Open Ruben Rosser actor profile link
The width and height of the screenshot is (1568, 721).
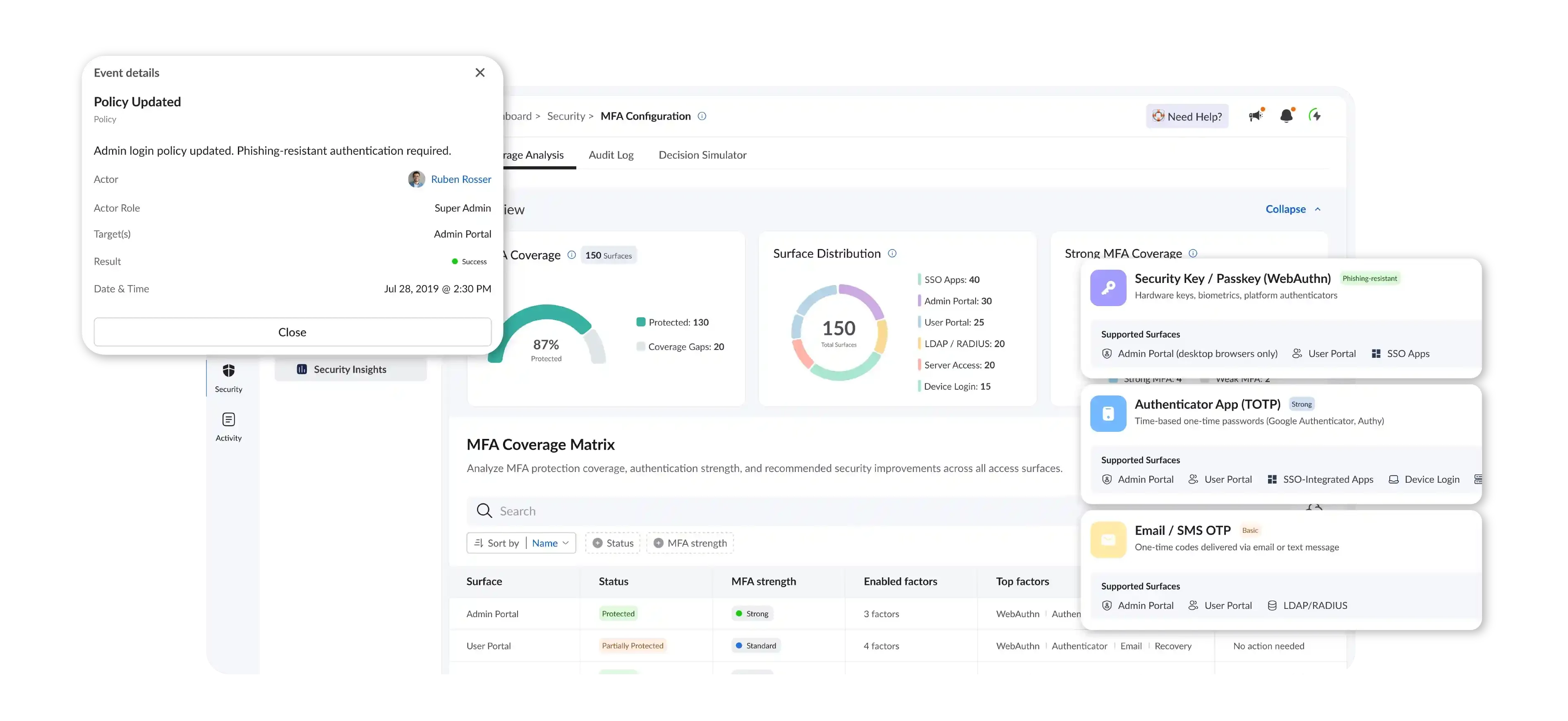(x=461, y=179)
